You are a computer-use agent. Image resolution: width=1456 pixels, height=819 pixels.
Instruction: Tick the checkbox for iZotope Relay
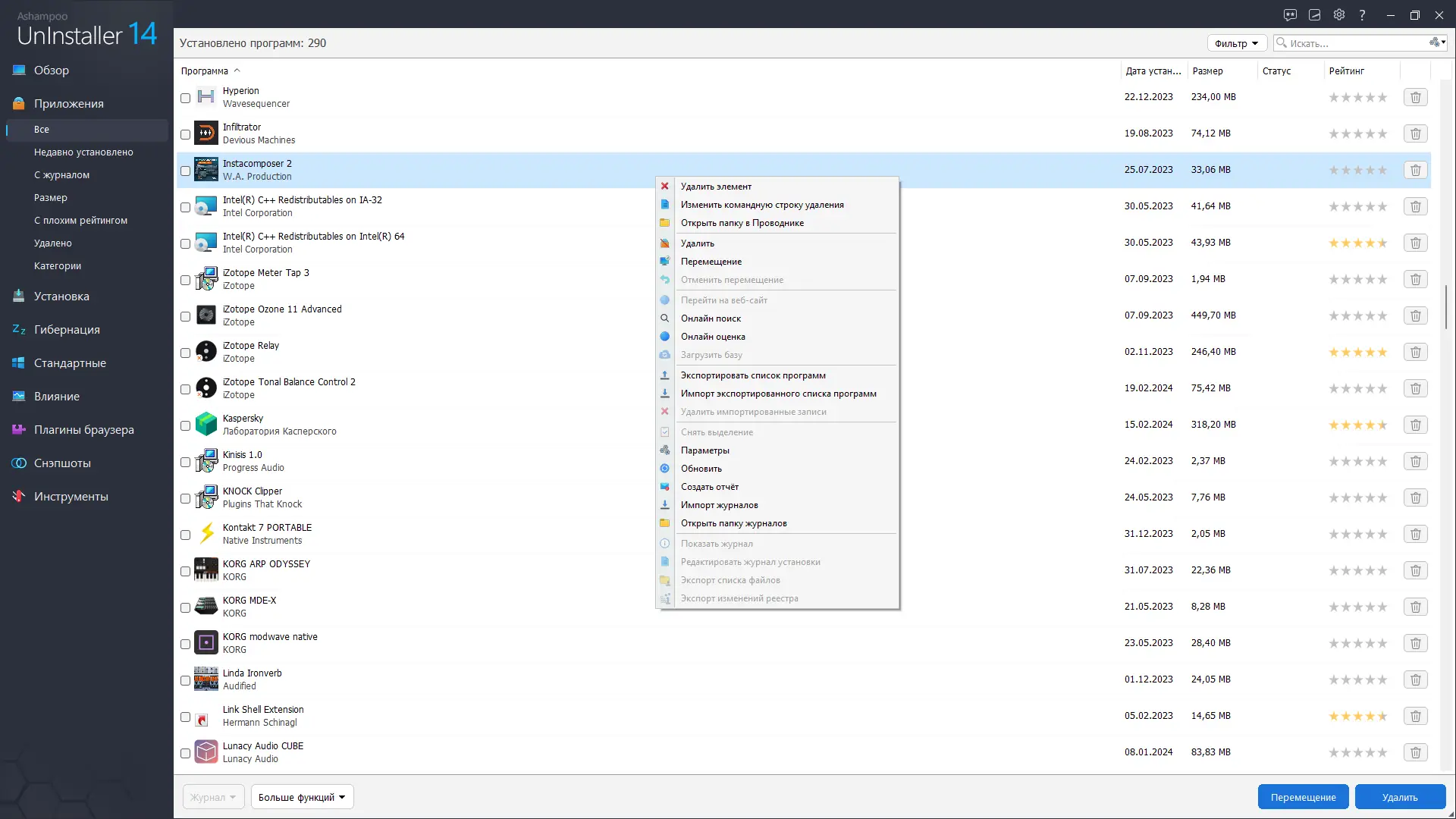[185, 353]
